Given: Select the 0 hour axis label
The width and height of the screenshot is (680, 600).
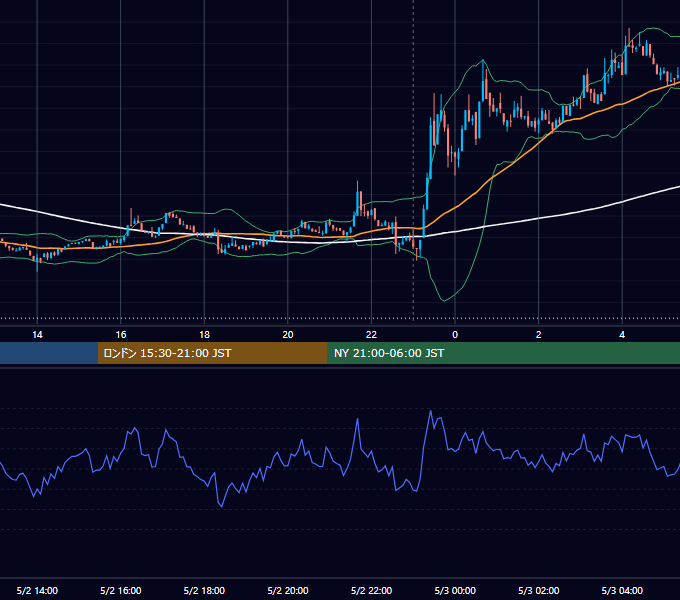Looking at the screenshot, I should point(455,335).
